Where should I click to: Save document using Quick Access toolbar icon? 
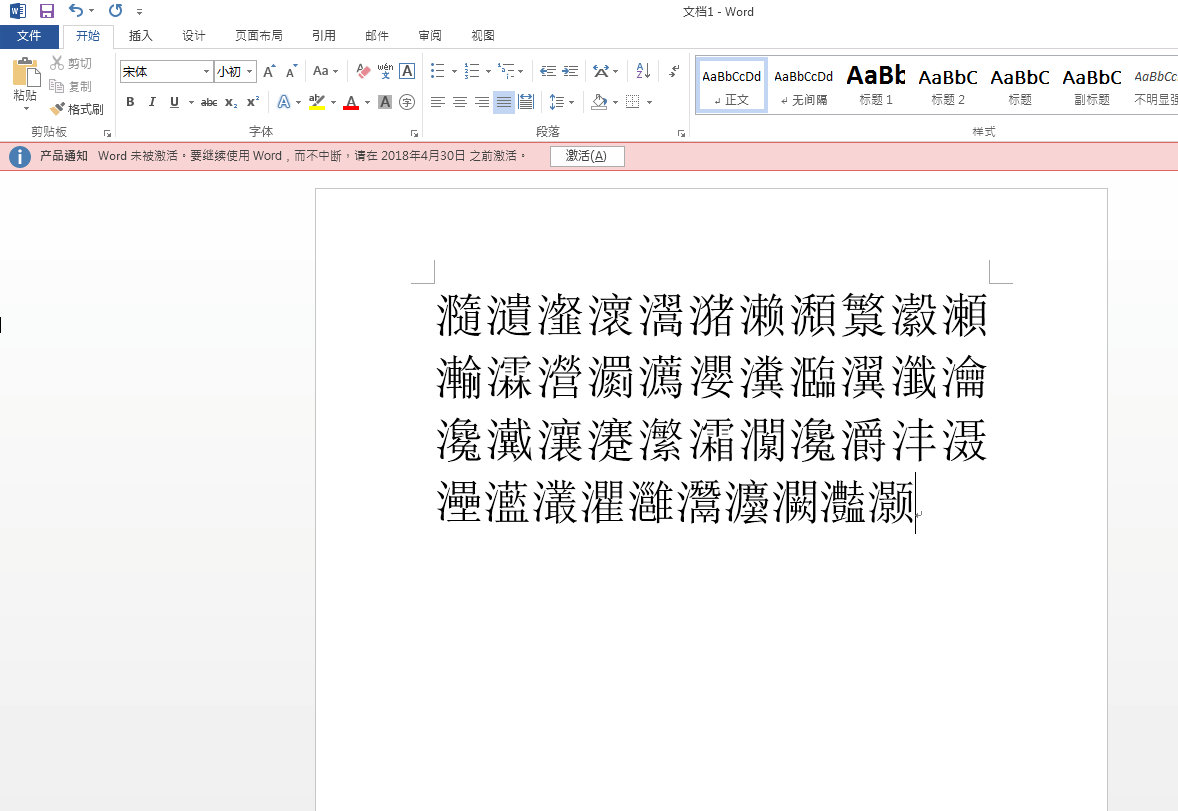(x=45, y=11)
